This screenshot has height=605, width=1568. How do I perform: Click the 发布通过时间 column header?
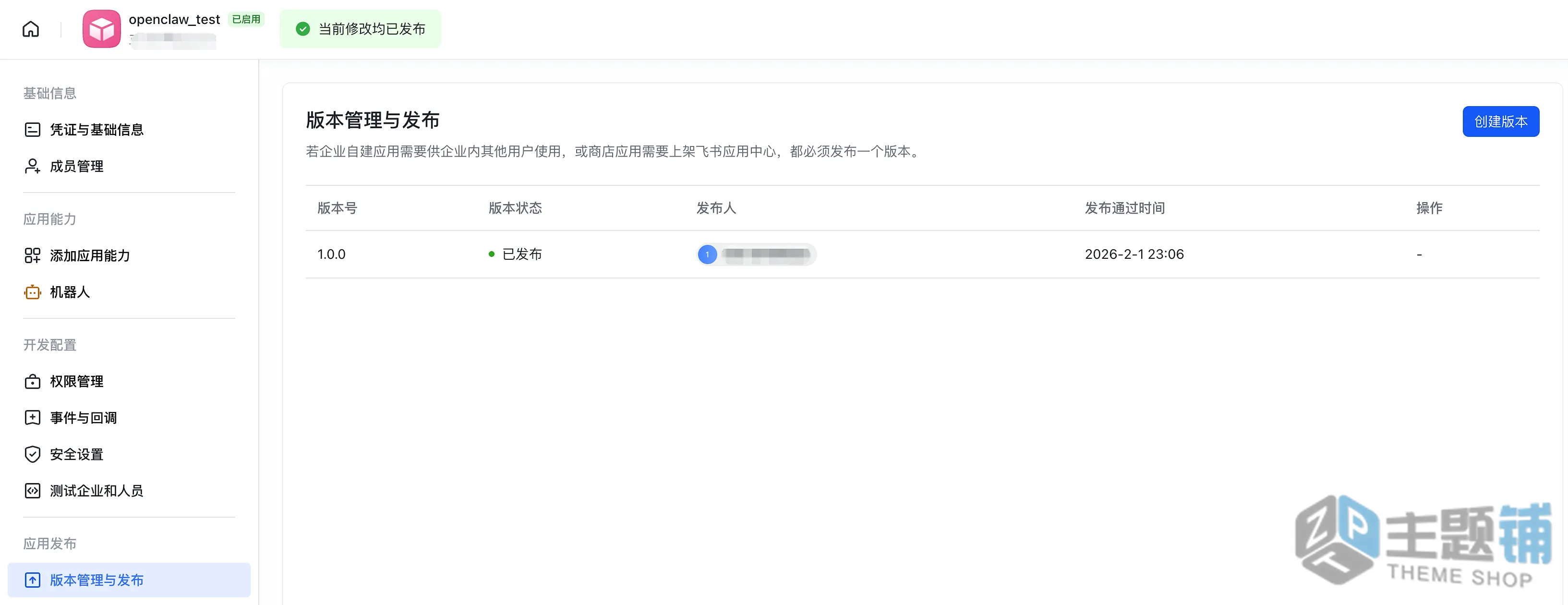click(x=1125, y=208)
